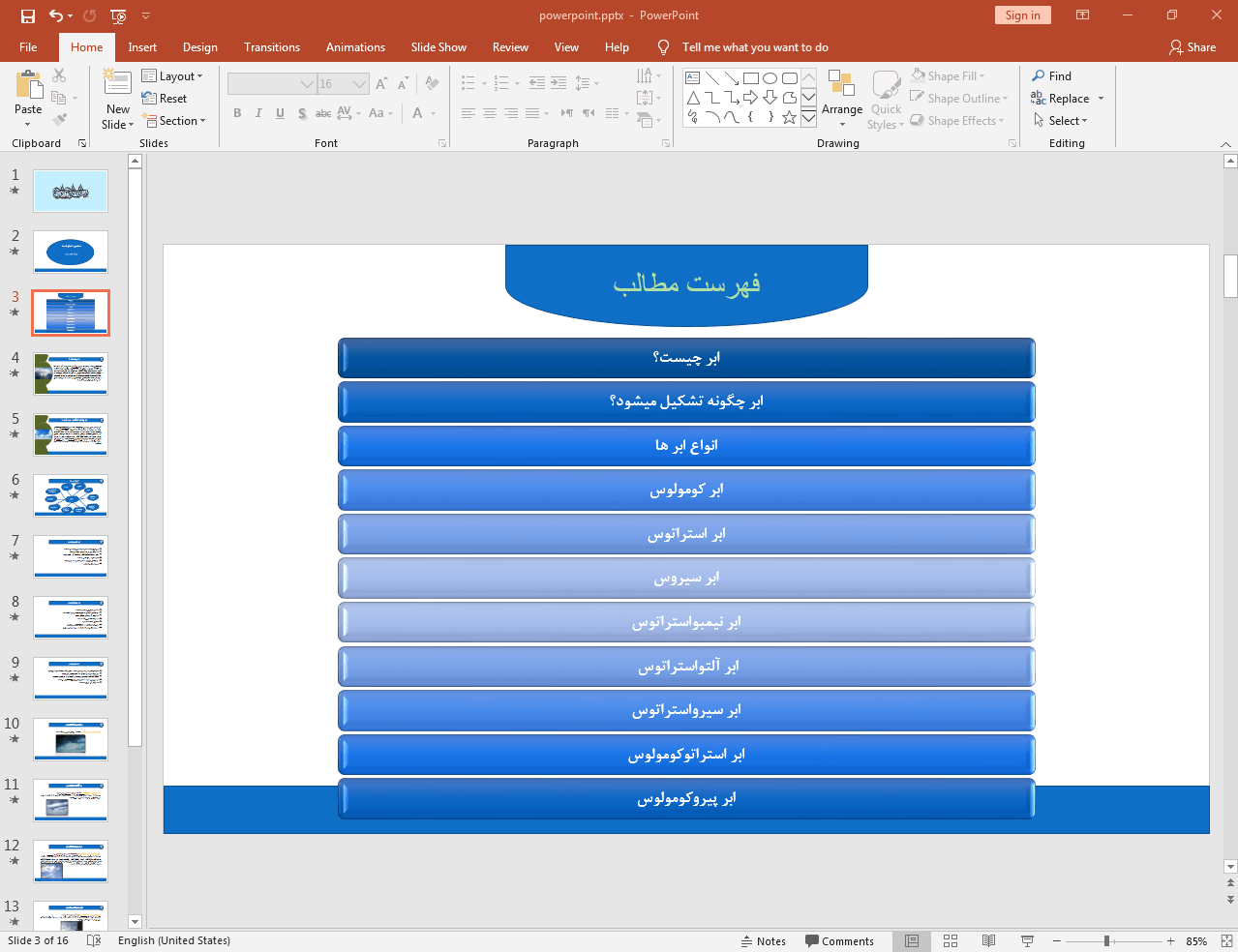Toggle the Notes pane
Image resolution: width=1238 pixels, height=952 pixels.
coord(763,941)
